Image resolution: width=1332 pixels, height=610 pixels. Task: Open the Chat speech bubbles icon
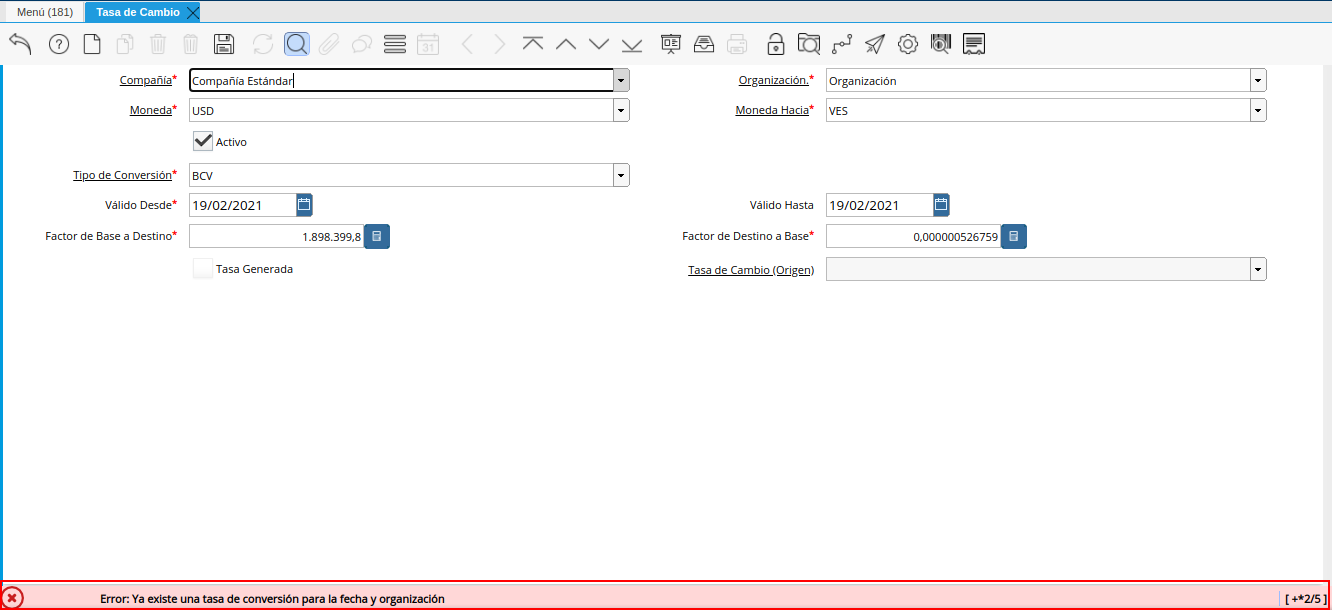coord(362,44)
